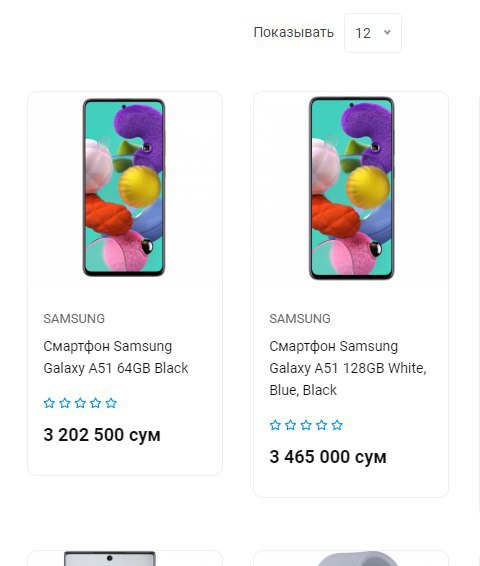Open the Galaxy A51 64GB Black phone image
480x566 pixels.
coord(124,187)
